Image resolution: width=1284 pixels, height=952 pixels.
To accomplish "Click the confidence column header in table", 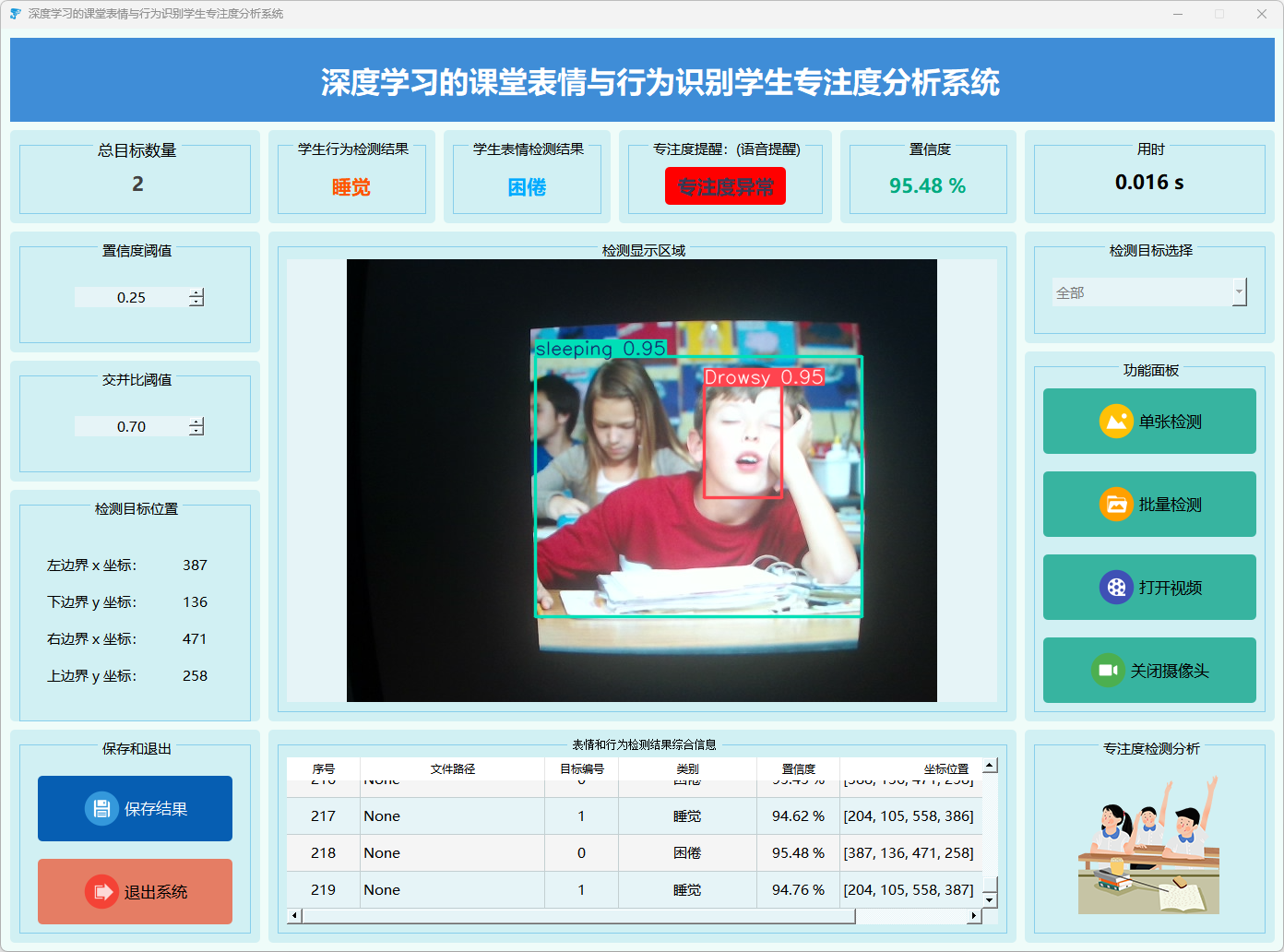I will [x=798, y=768].
